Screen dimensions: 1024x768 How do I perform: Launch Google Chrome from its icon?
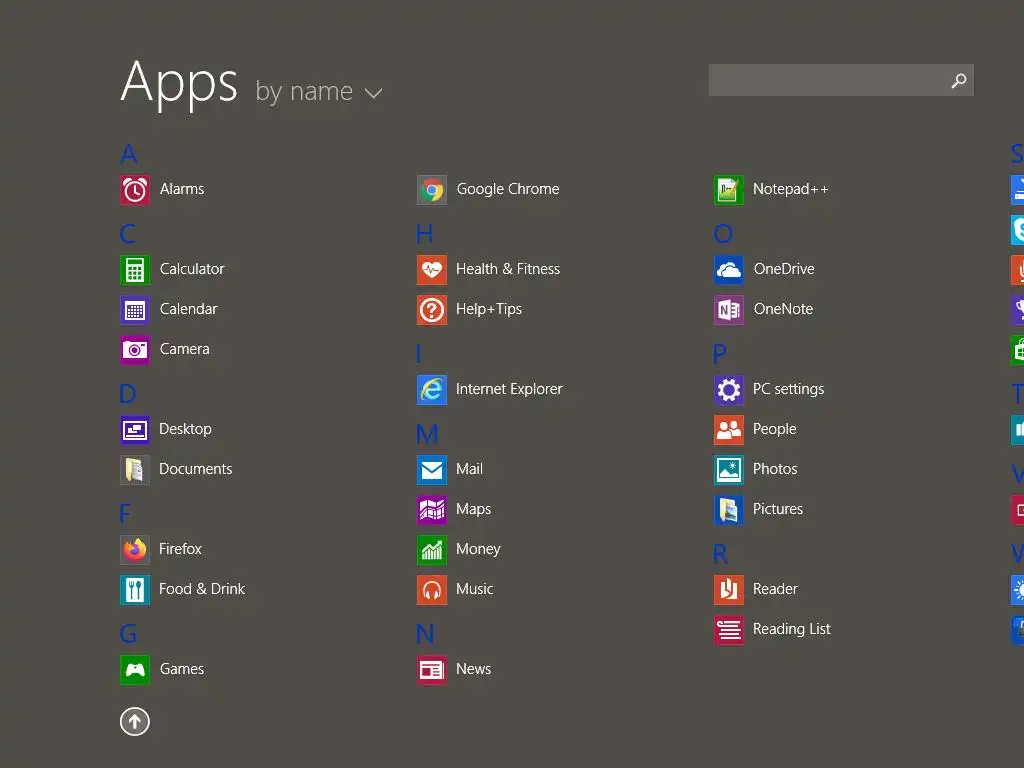click(432, 189)
